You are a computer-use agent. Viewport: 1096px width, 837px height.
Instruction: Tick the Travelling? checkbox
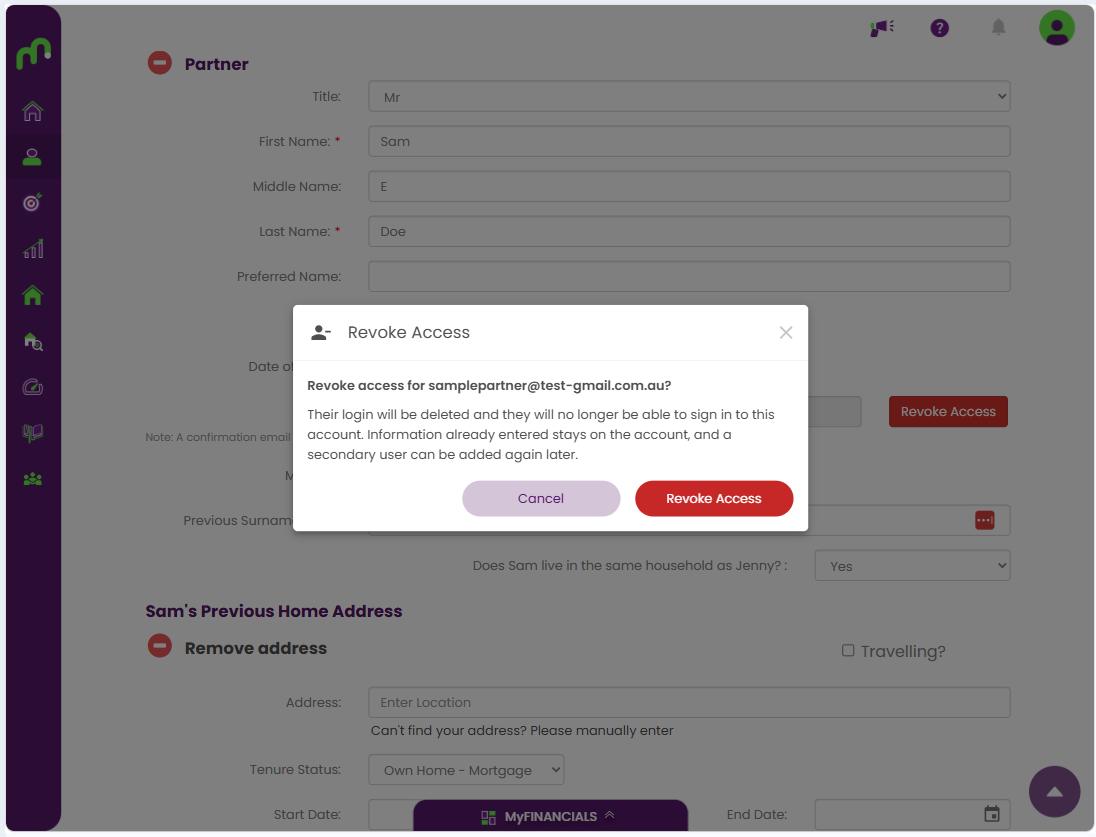click(848, 650)
